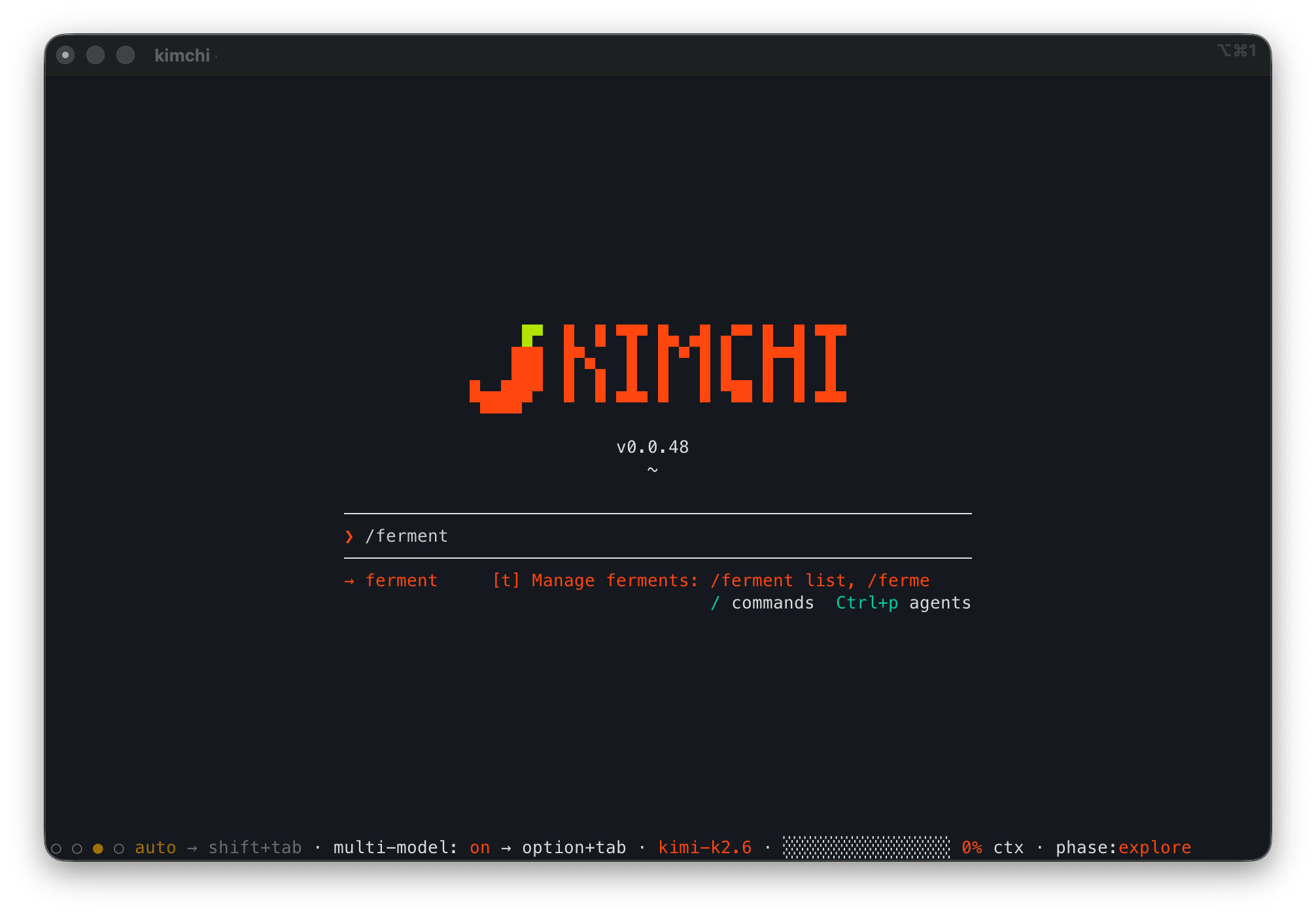Click the 0% ctx readout
This screenshot has width=1316, height=916.
pyautogui.click(x=992, y=847)
